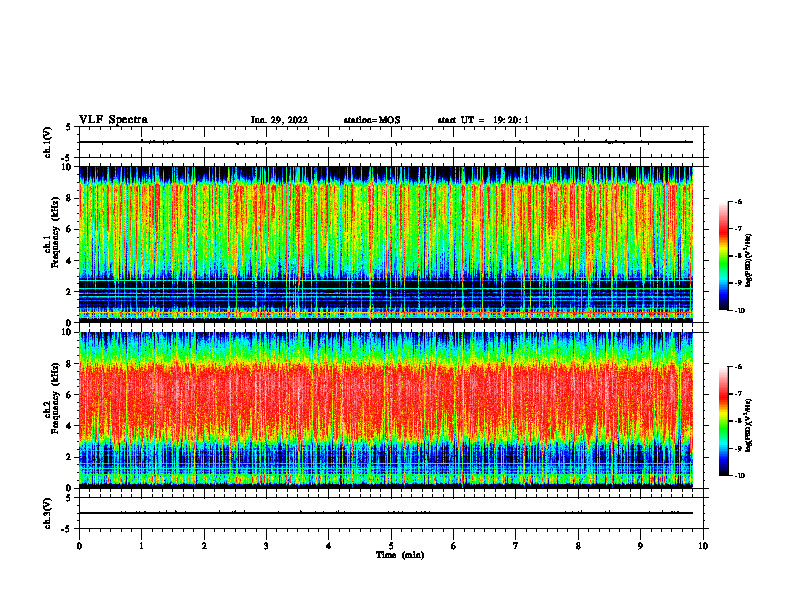Click time axis tick label "1"
The width and height of the screenshot is (792, 612).
[x=141, y=546]
